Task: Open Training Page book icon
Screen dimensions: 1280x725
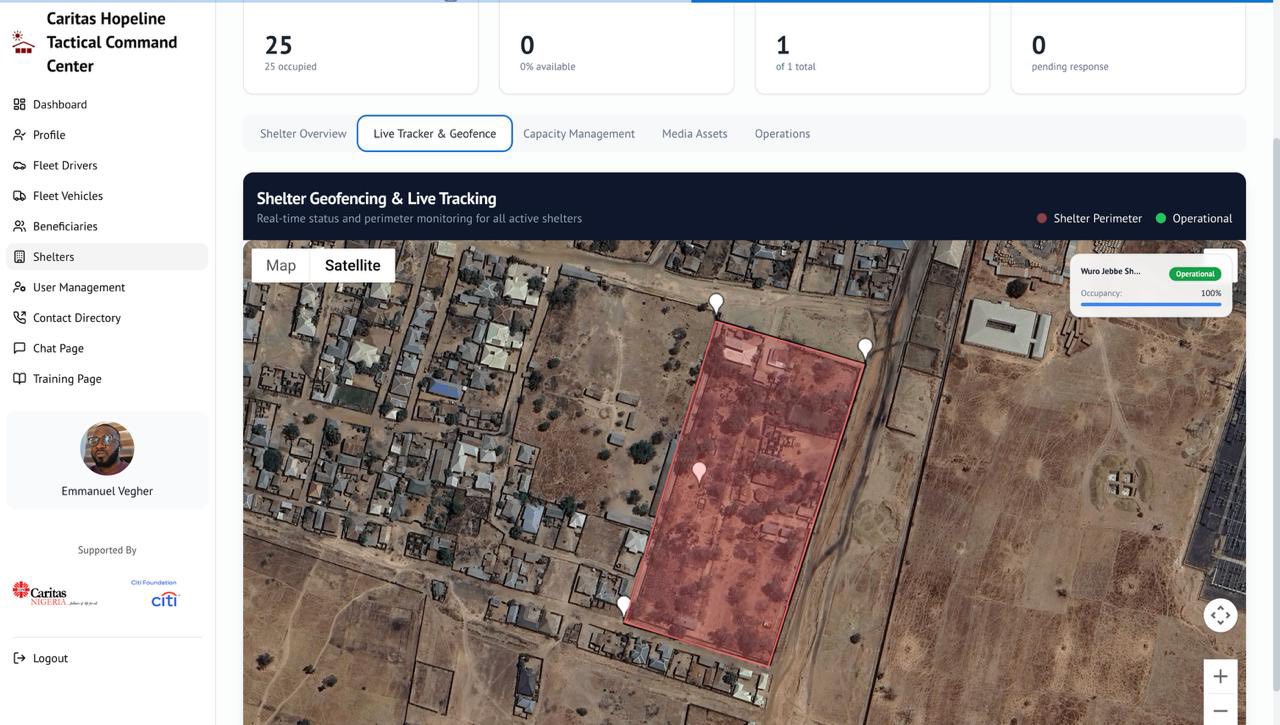Action: [19, 379]
